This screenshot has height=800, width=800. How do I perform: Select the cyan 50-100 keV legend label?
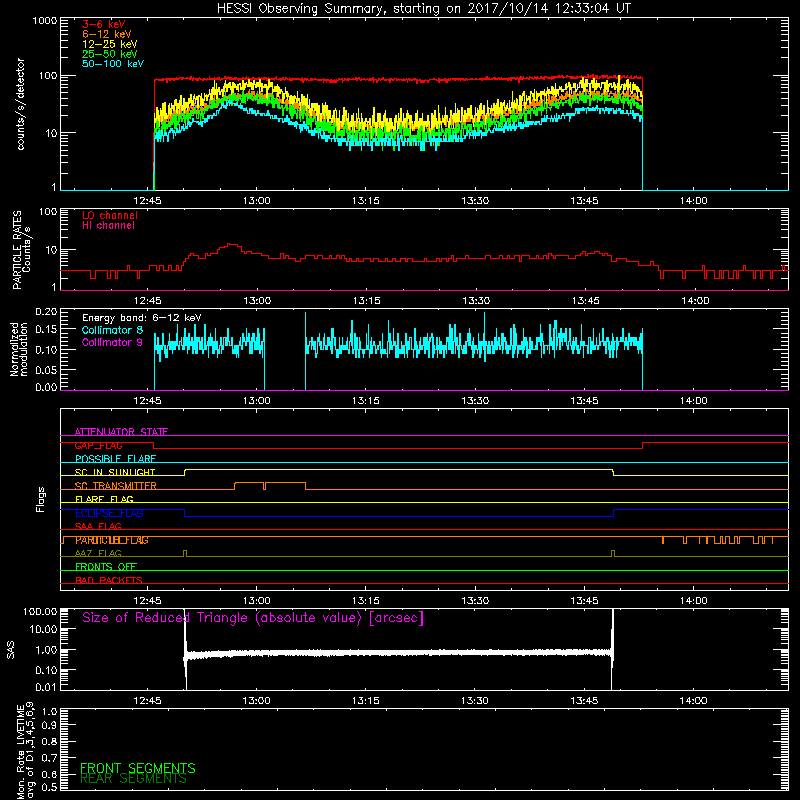coord(113,64)
